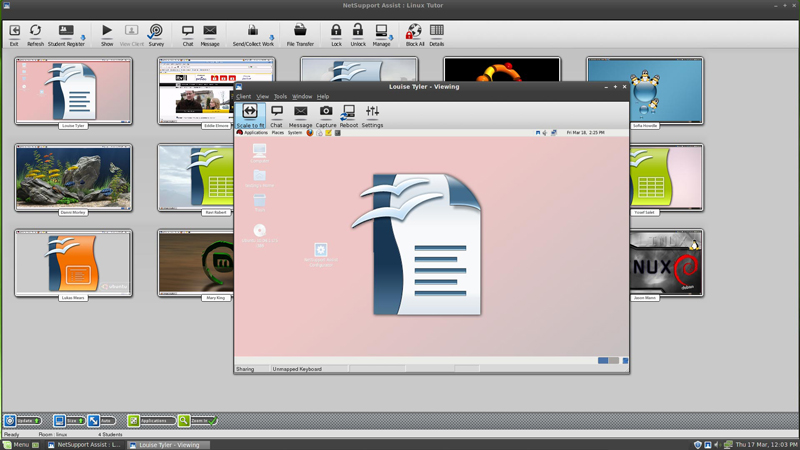Expand the Student Register dropdown arrow
Viewport: 800px width, 450px height.
click(x=83, y=38)
